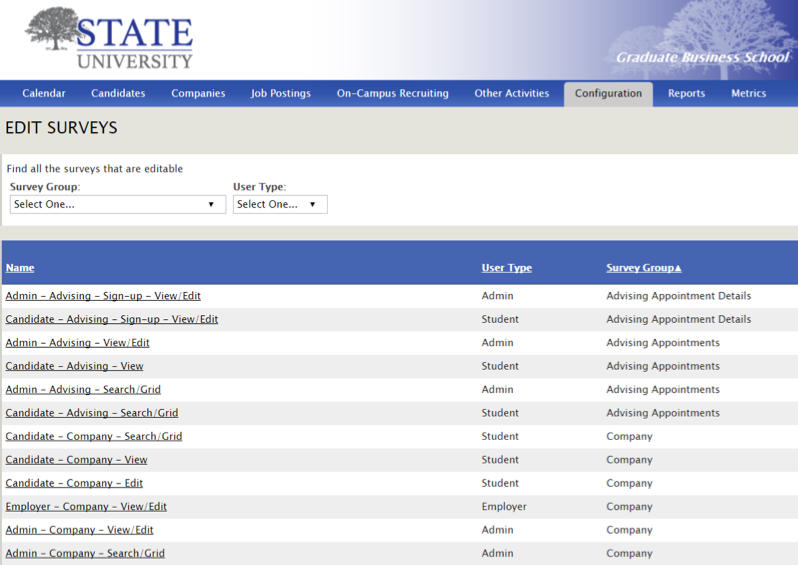
Task: Sort by Survey Group column header
Action: tap(643, 268)
